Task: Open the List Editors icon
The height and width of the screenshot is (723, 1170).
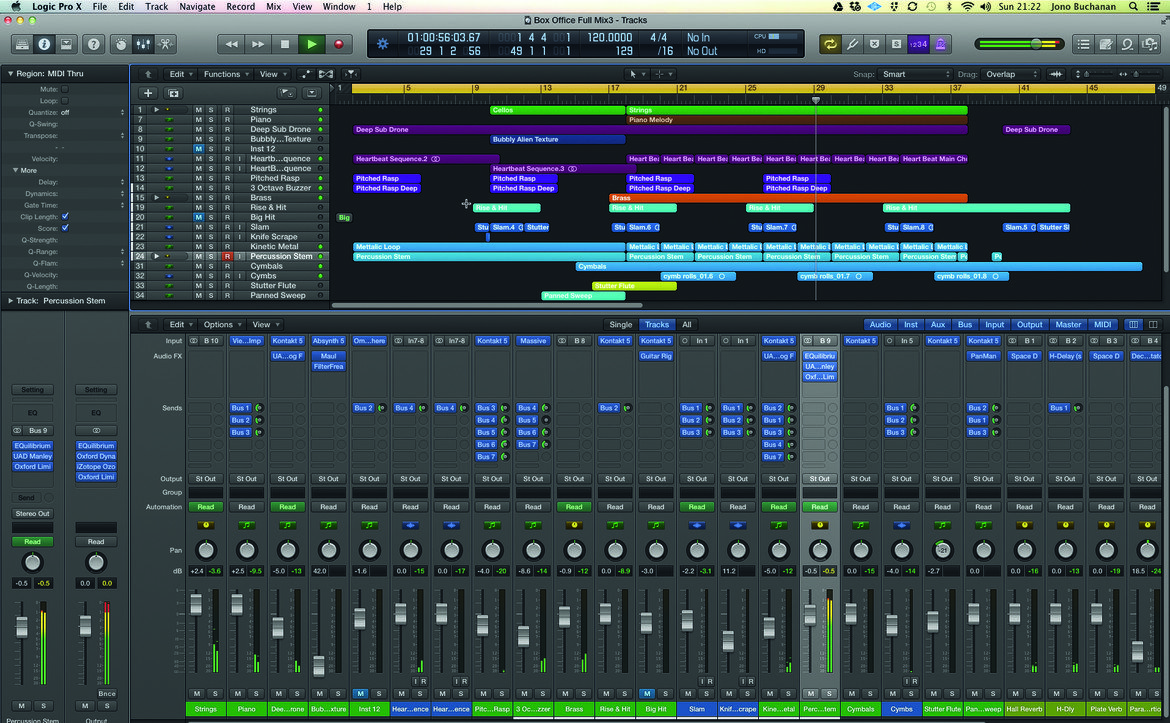Action: pos(1083,44)
